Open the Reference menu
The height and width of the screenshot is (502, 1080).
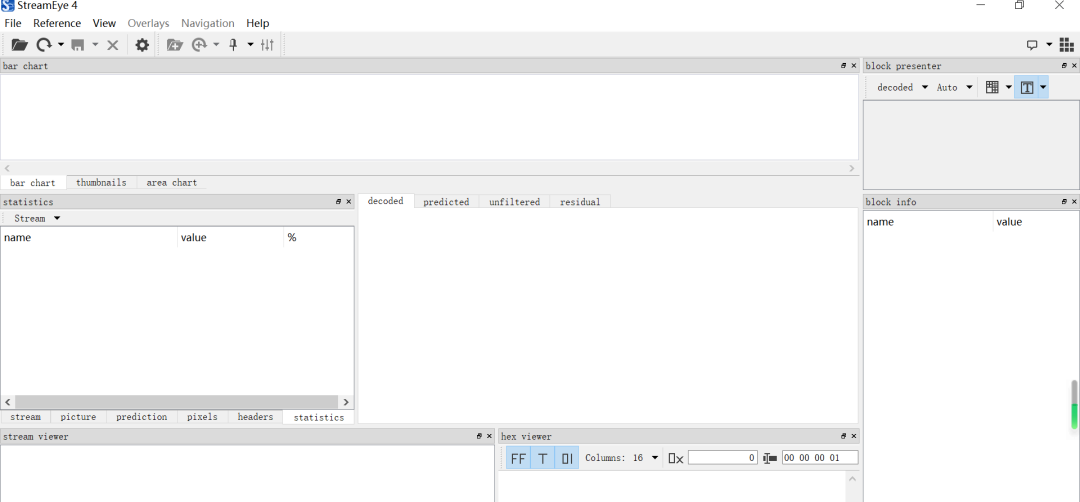point(57,23)
